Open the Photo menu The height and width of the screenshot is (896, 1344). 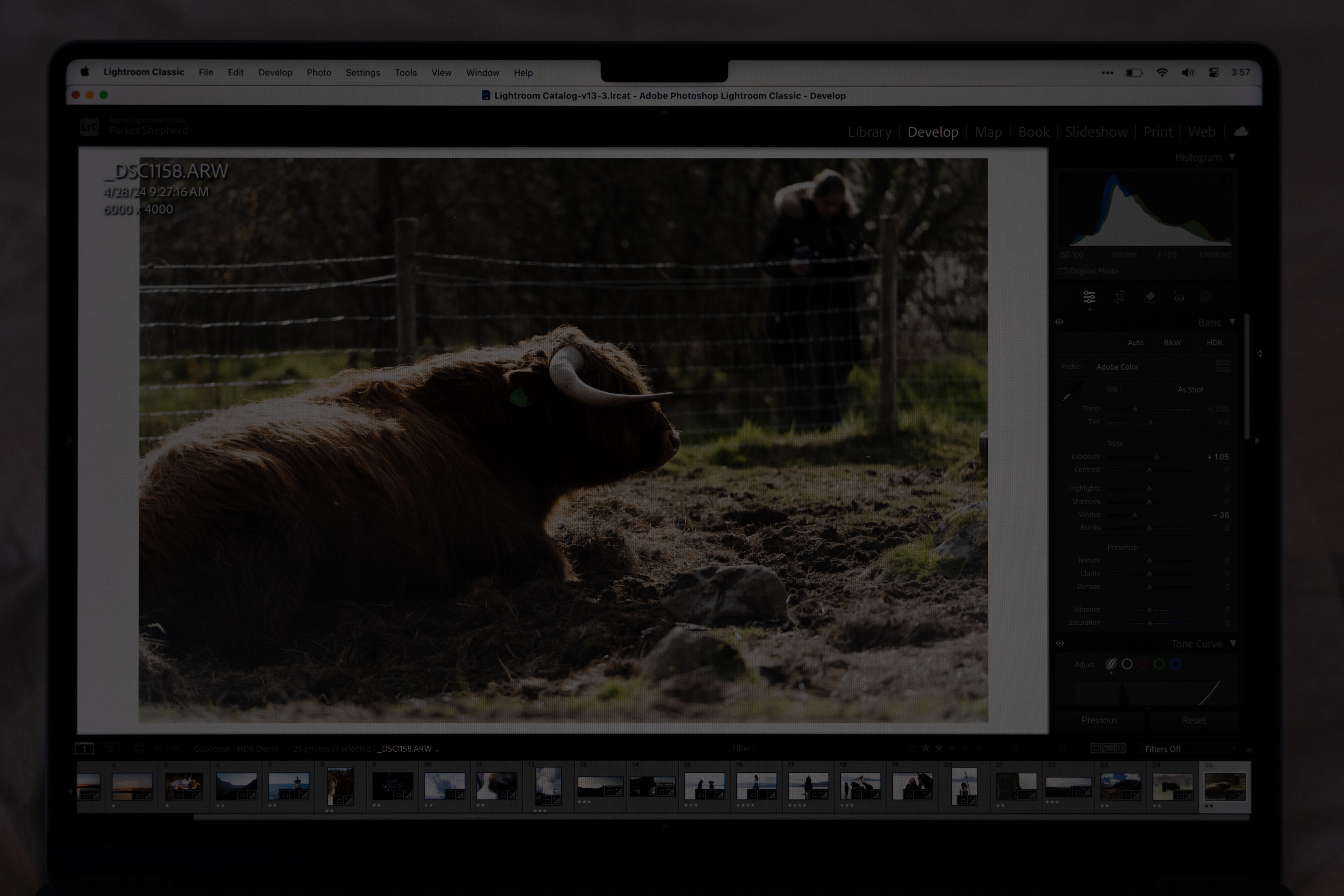[x=319, y=73]
